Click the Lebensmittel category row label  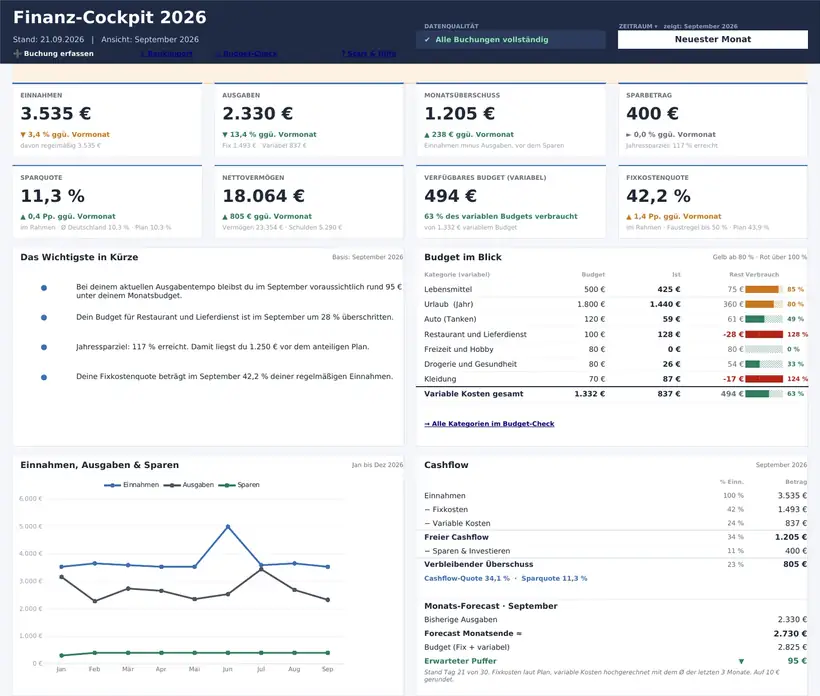point(448,289)
